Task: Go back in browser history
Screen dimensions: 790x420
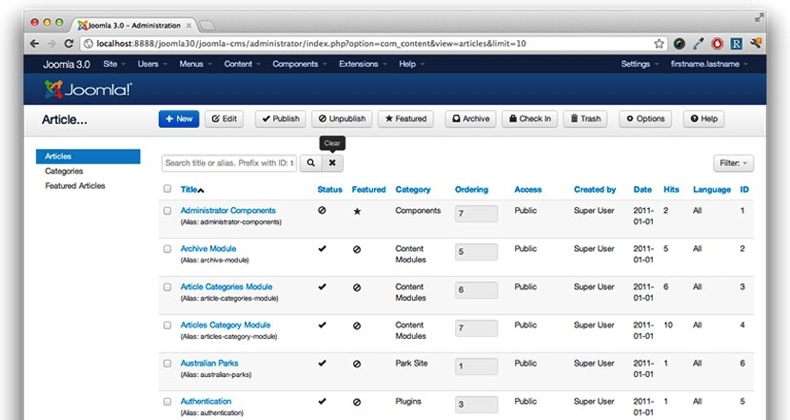Action: 34,43
